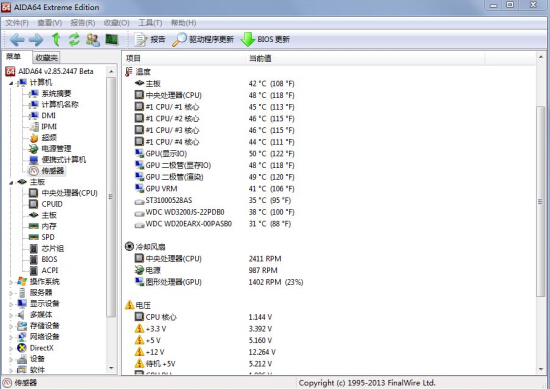Image resolution: width=550 pixels, height=389 pixels.
Task: Click the 冷却风扇 fan icon
Action: click(x=129, y=247)
